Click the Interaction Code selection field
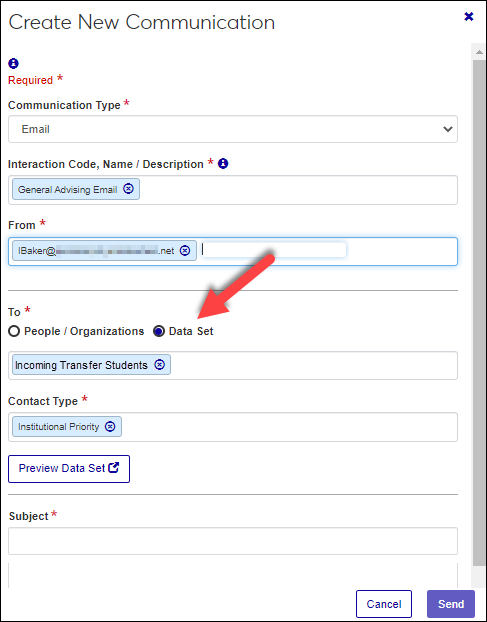 (233, 190)
